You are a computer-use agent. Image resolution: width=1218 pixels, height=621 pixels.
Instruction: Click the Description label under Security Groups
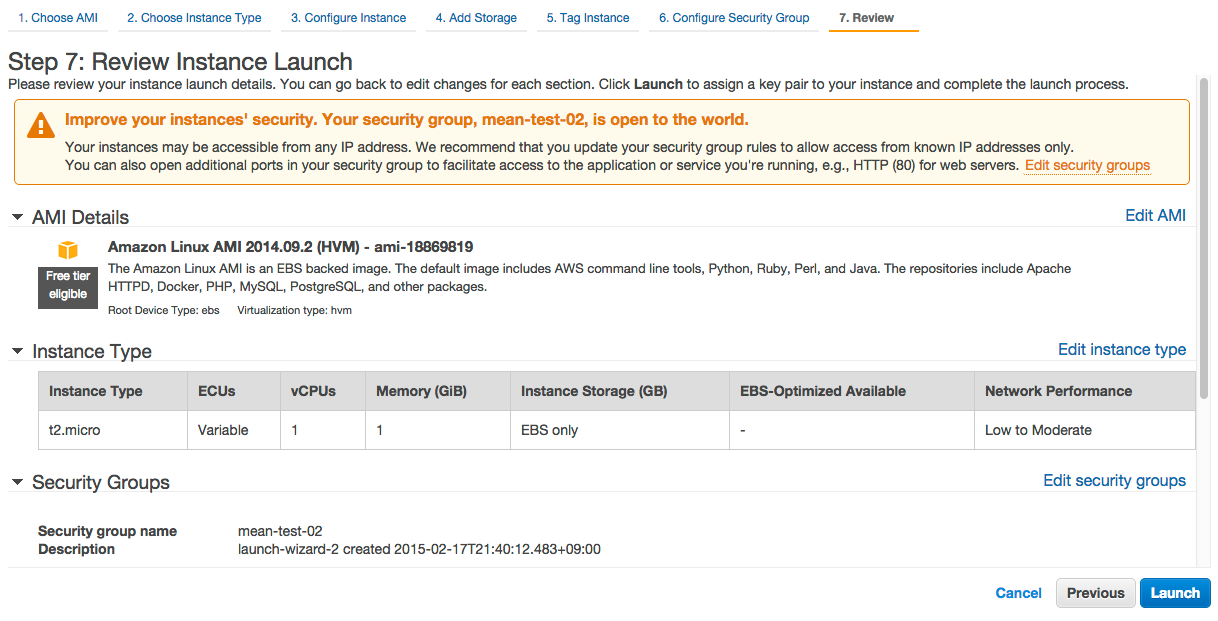[76, 549]
